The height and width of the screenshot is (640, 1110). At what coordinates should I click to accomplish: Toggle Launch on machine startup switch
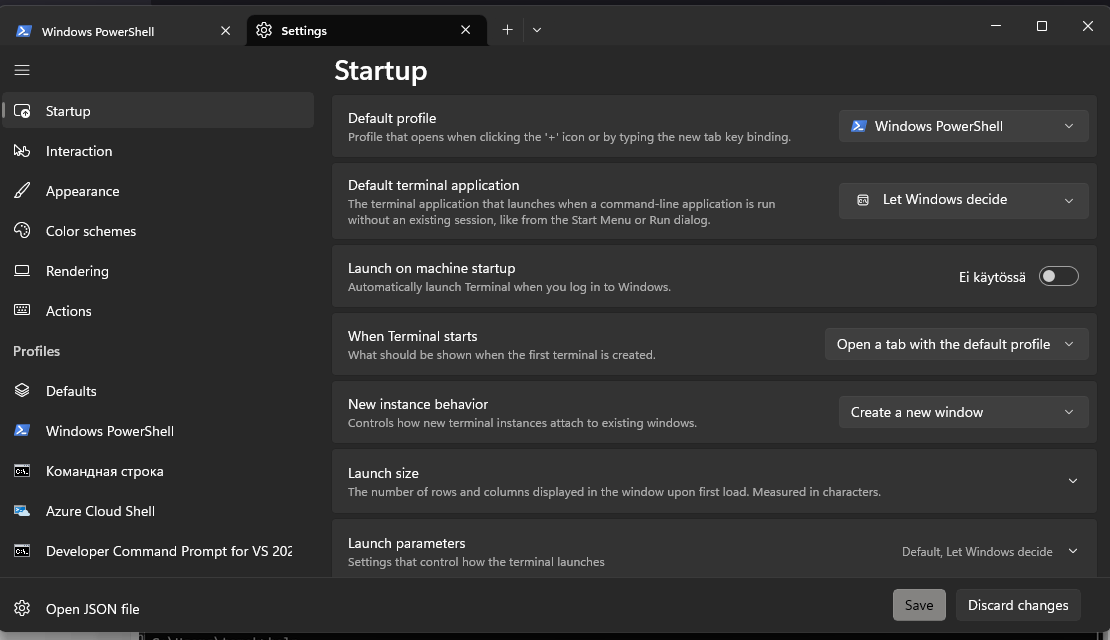tap(1058, 277)
